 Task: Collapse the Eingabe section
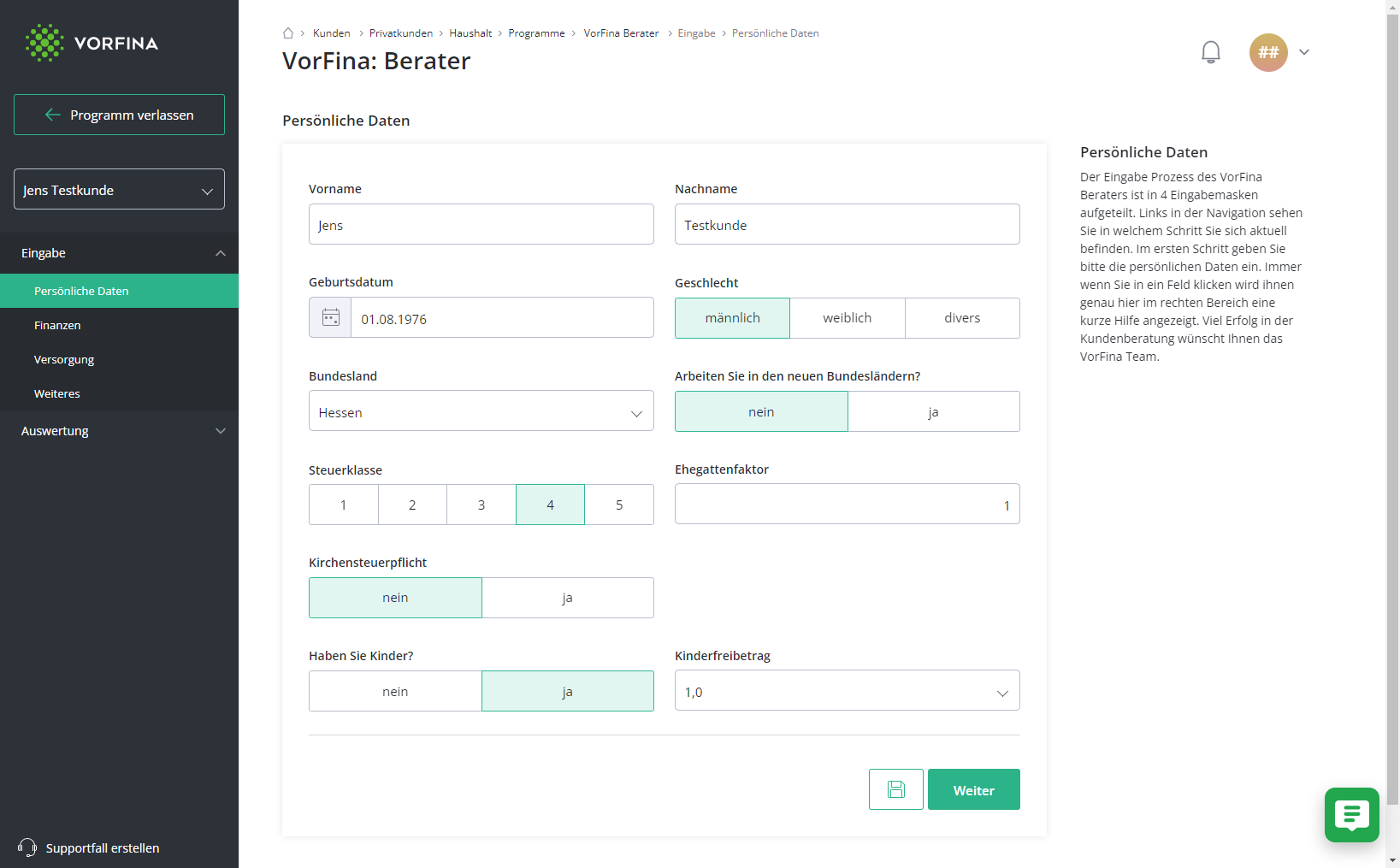[119, 253]
